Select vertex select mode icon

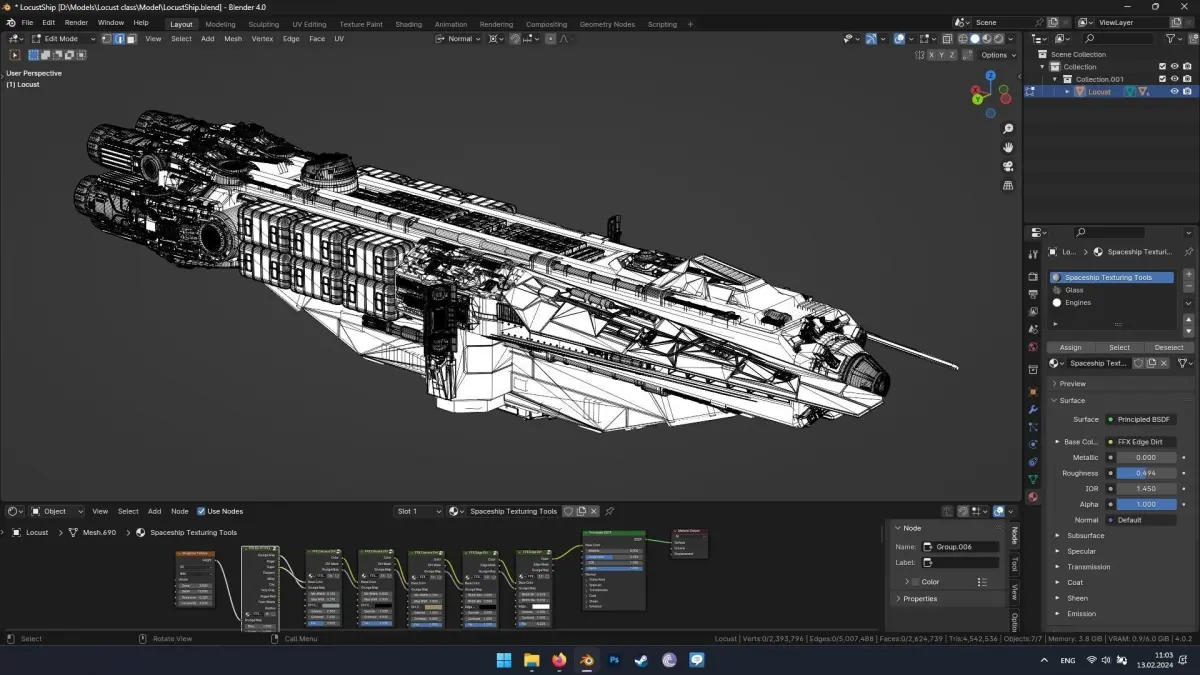[x=107, y=39]
